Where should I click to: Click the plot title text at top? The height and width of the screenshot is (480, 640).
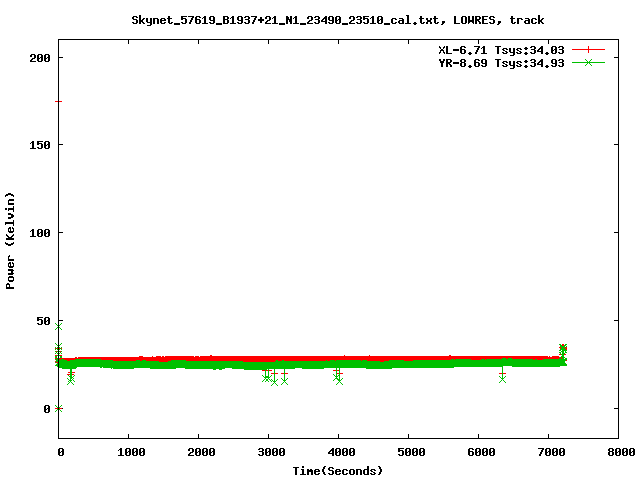[338, 19]
